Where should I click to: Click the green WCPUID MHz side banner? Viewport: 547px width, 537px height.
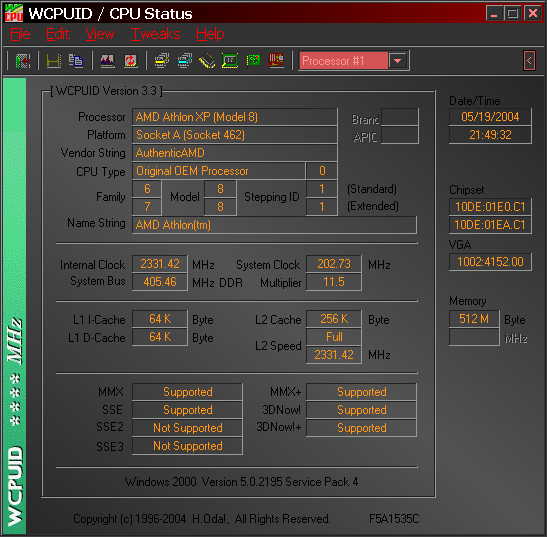[x=14, y=306]
